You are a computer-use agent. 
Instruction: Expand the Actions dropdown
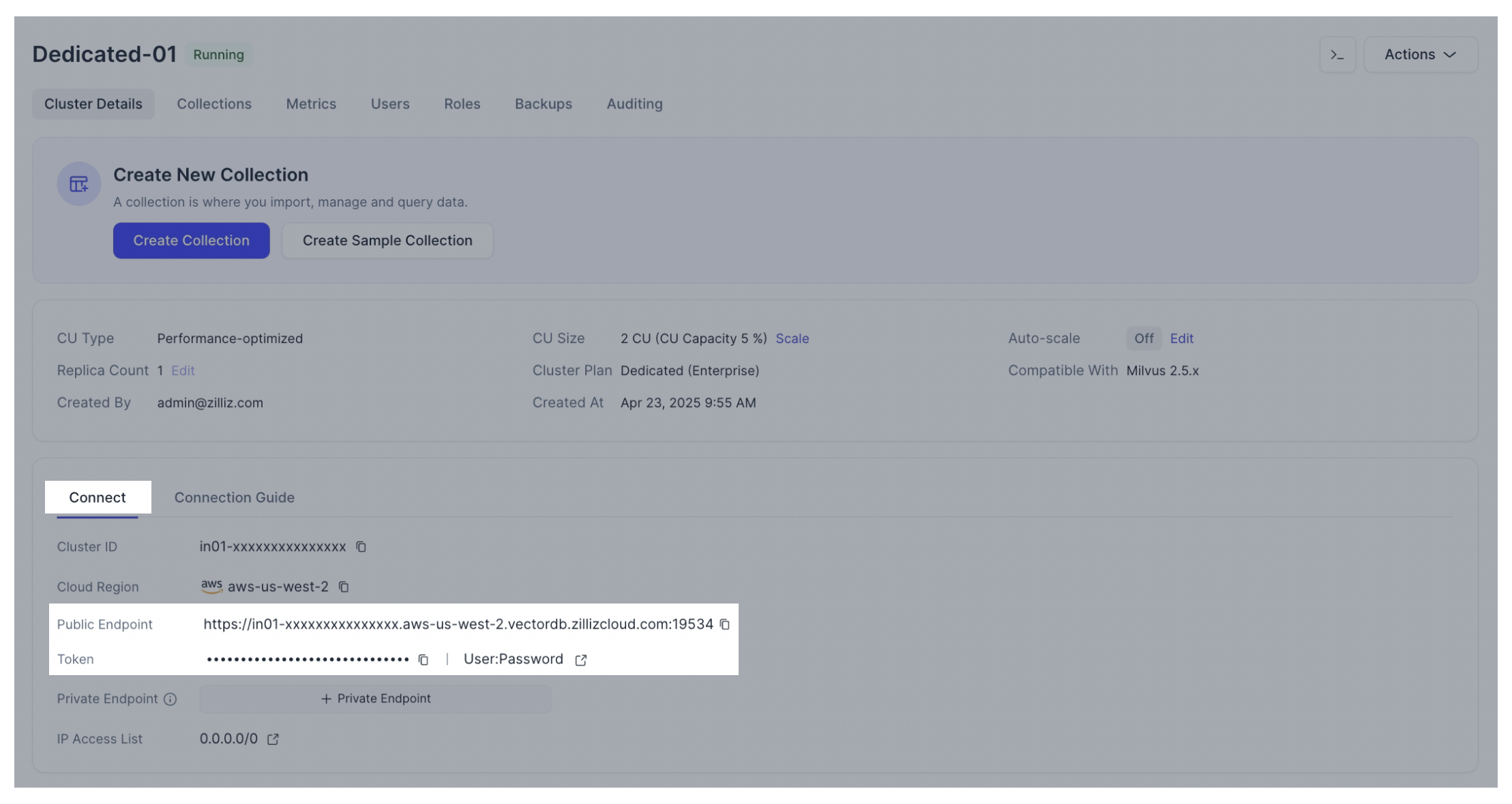coord(1421,55)
